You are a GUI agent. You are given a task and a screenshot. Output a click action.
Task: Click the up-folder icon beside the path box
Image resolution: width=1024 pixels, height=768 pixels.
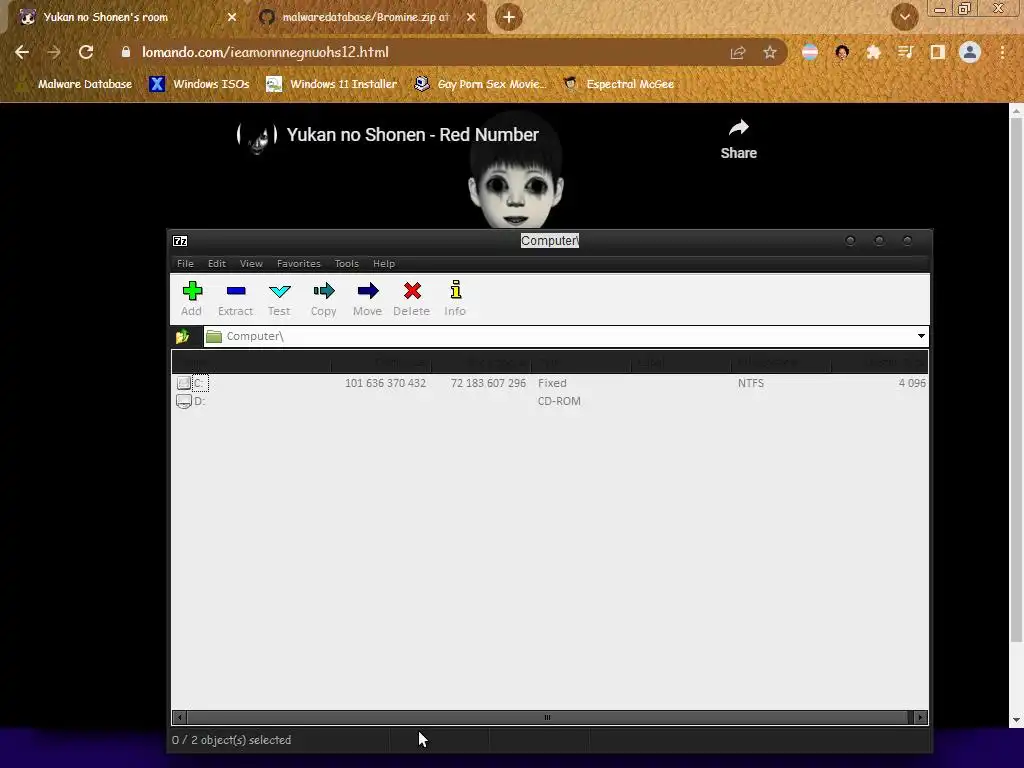(x=182, y=336)
